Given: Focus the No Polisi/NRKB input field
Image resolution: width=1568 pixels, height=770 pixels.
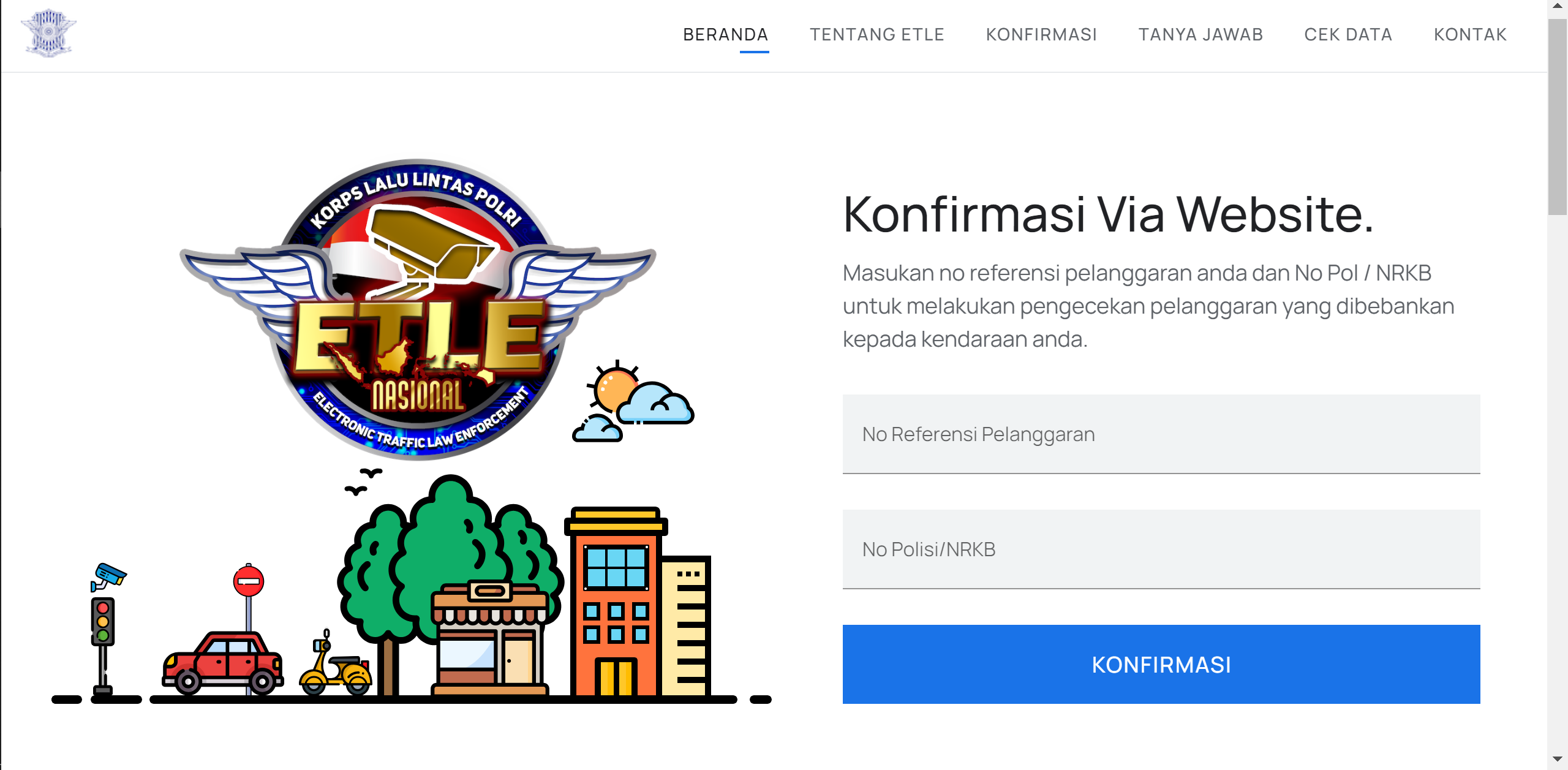Looking at the screenshot, I should click(1161, 549).
